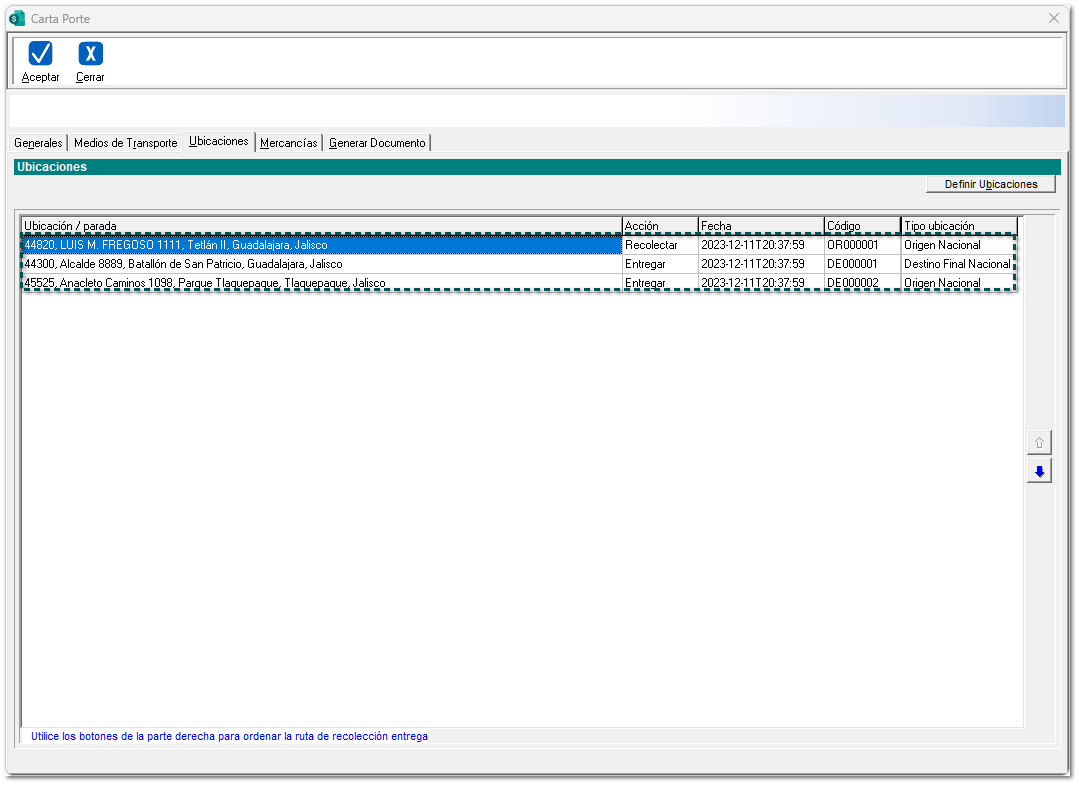Image resolution: width=1079 pixels, height=785 pixels.
Task: Sort by Ubicación / parada column header
Action: coord(320,226)
